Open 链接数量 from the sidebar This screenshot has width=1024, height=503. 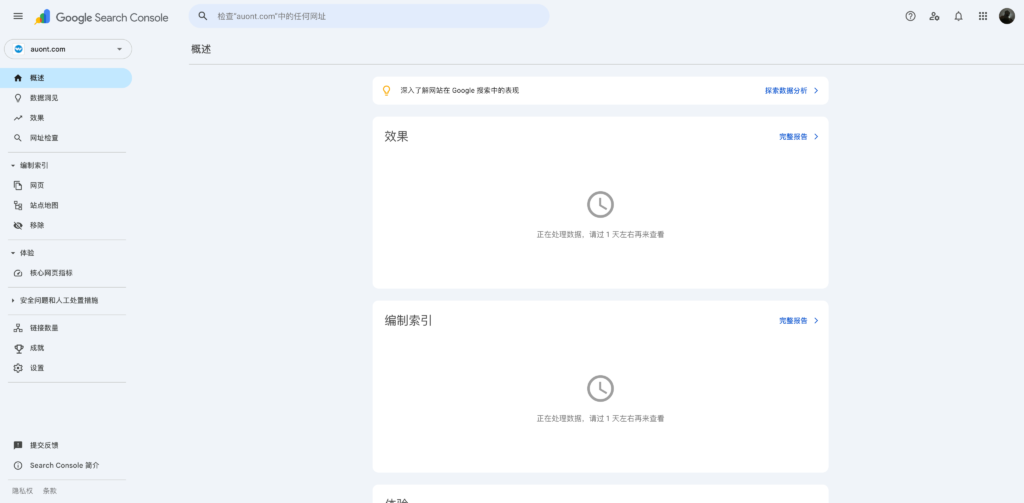click(x=66, y=328)
